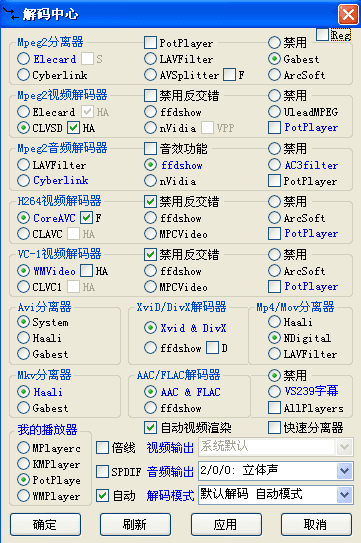Choose UleadMPEG video decoder
Screen dimensions: 361x543
[x=274, y=112]
